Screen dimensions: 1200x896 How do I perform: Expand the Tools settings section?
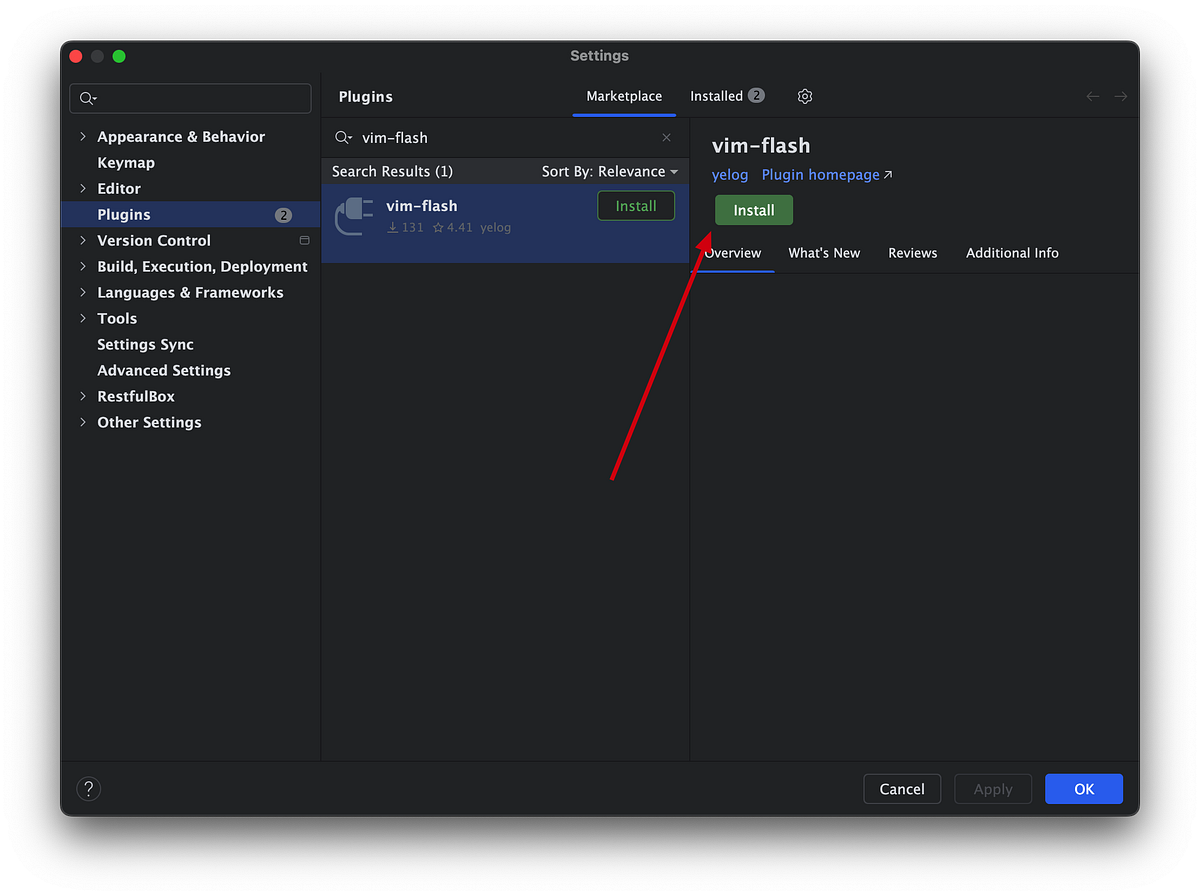tap(84, 318)
